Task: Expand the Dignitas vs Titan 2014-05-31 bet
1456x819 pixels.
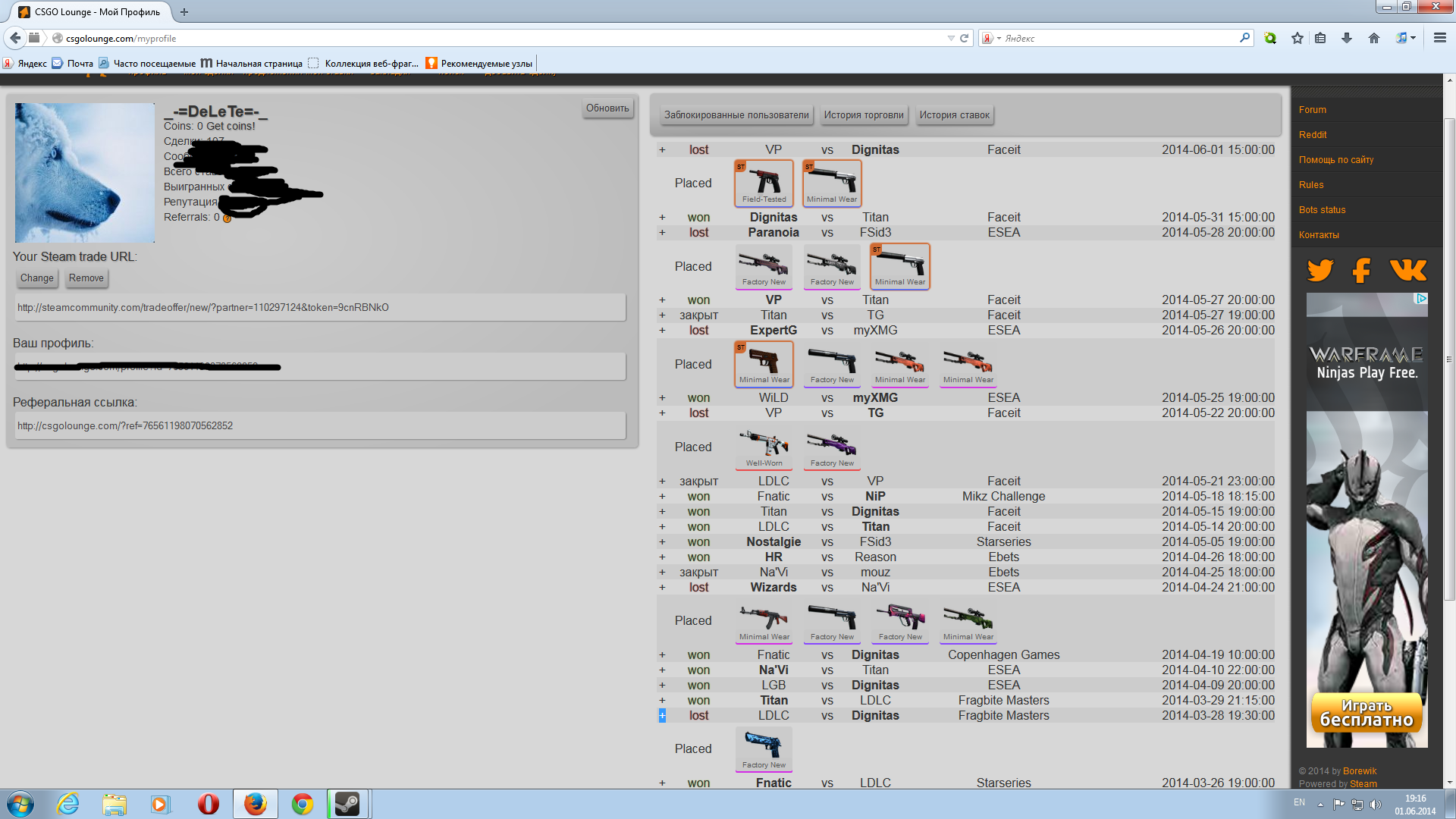Action: click(662, 218)
